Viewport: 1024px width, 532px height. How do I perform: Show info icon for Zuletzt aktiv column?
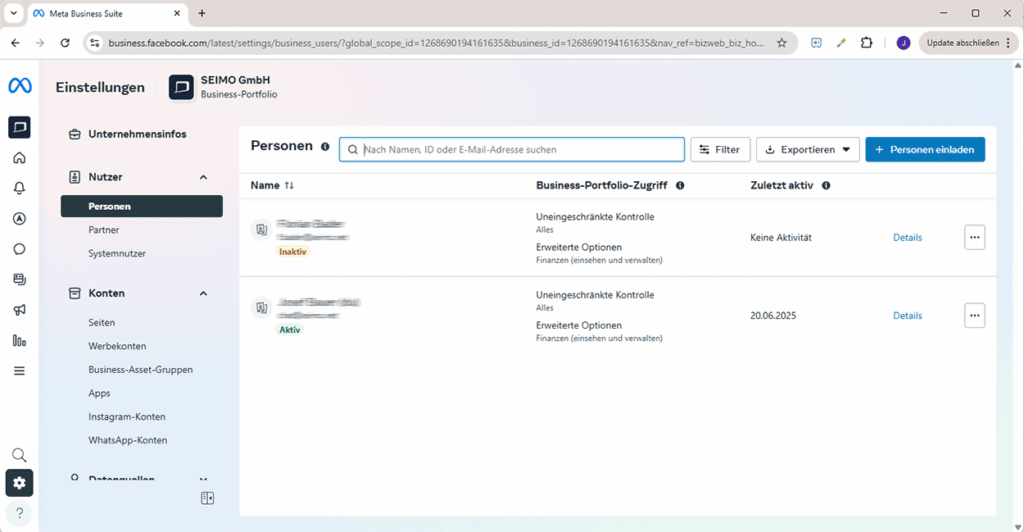[x=826, y=185]
